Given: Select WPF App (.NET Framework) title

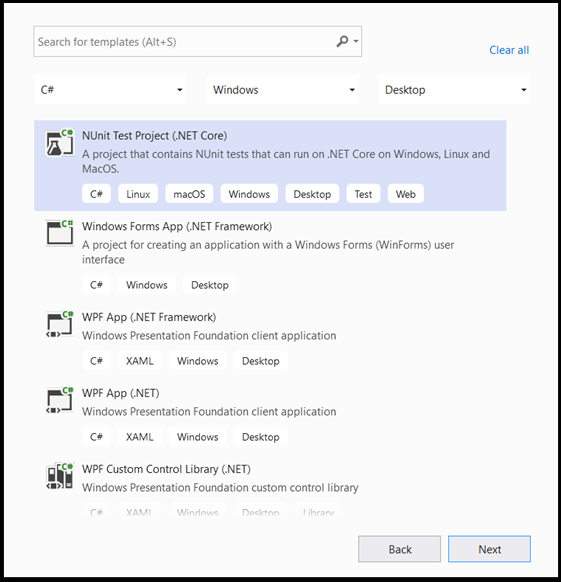Looking at the screenshot, I should tap(149, 317).
